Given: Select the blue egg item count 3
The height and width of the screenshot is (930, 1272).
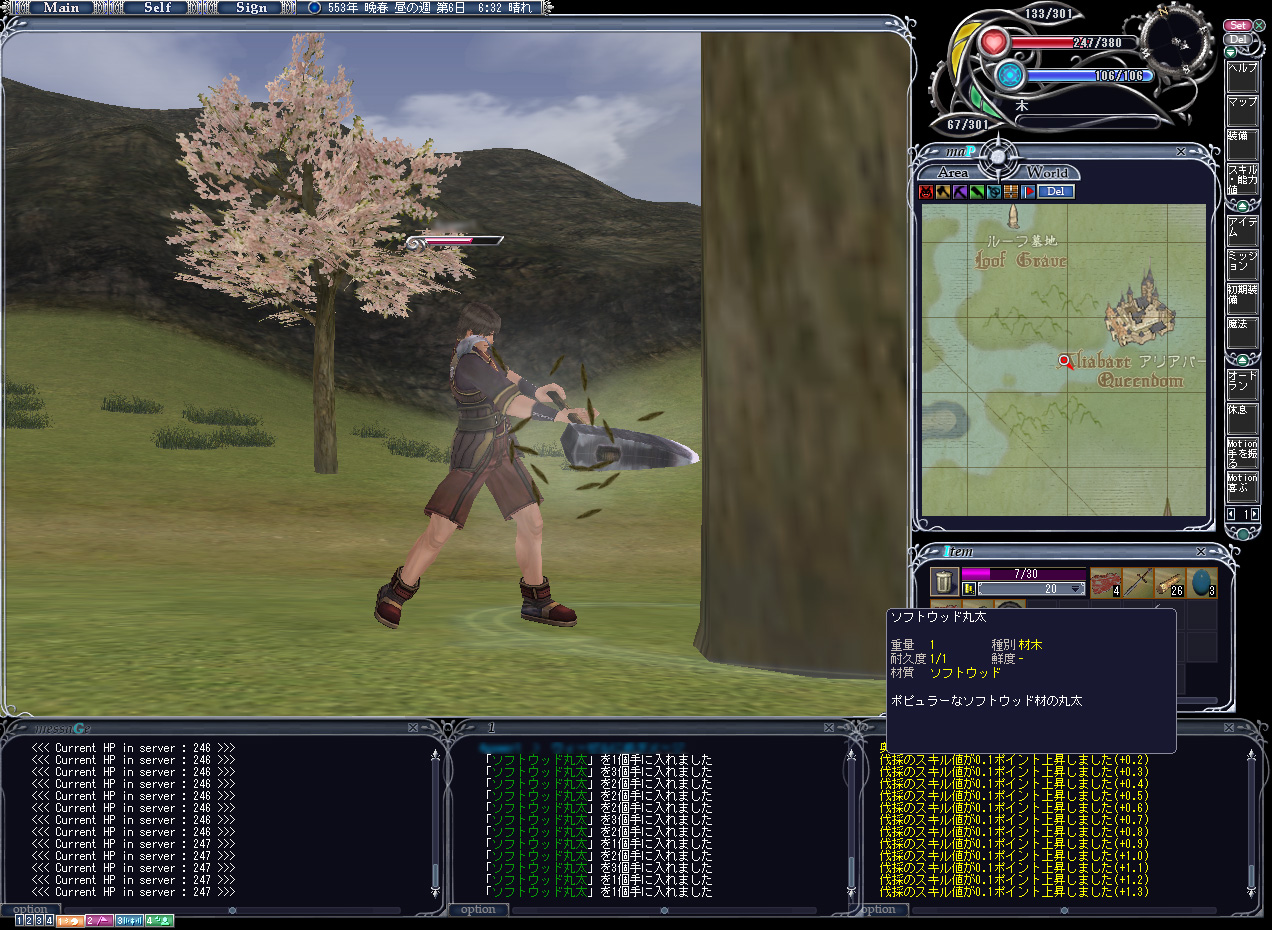Looking at the screenshot, I should pyautogui.click(x=1201, y=582).
